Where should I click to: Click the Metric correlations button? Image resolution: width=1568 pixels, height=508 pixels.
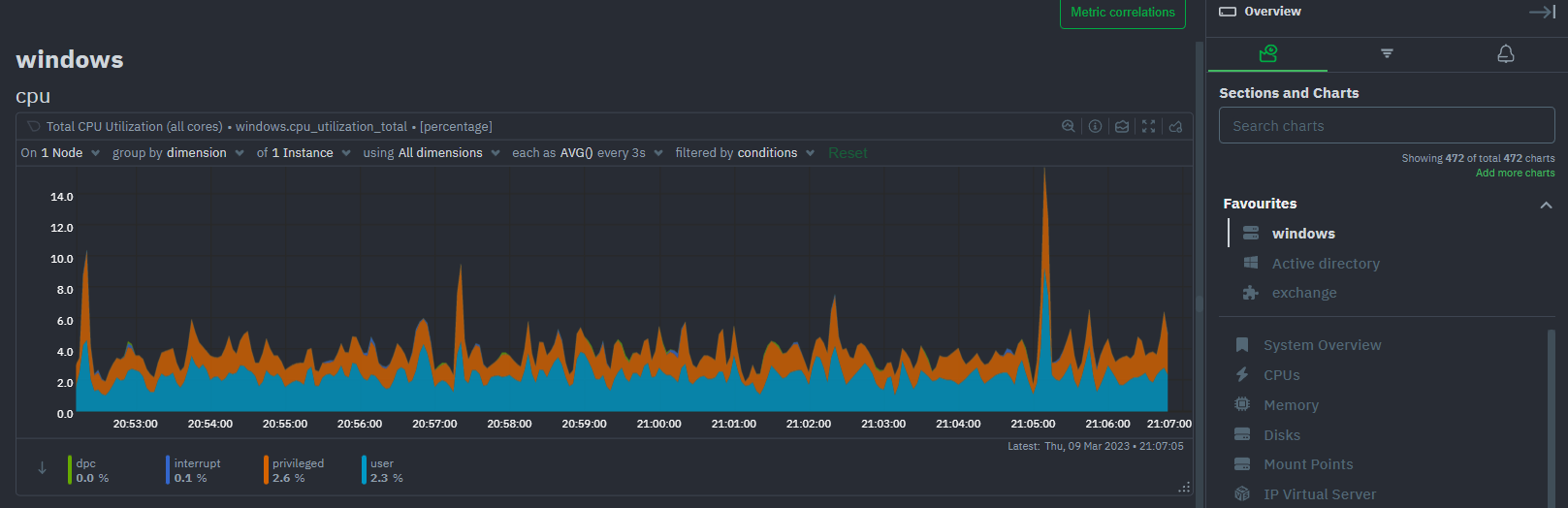1122,13
